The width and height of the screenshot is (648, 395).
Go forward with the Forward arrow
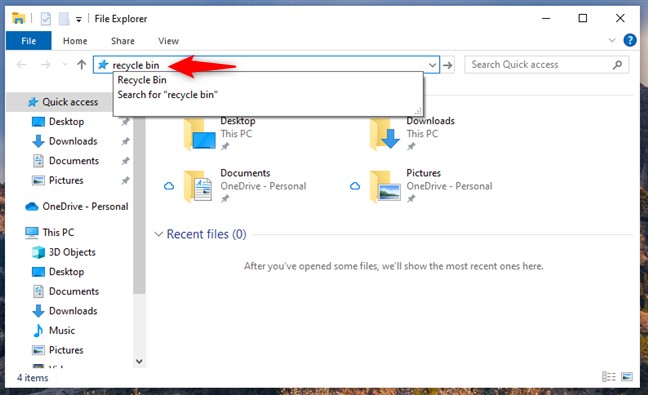point(45,65)
